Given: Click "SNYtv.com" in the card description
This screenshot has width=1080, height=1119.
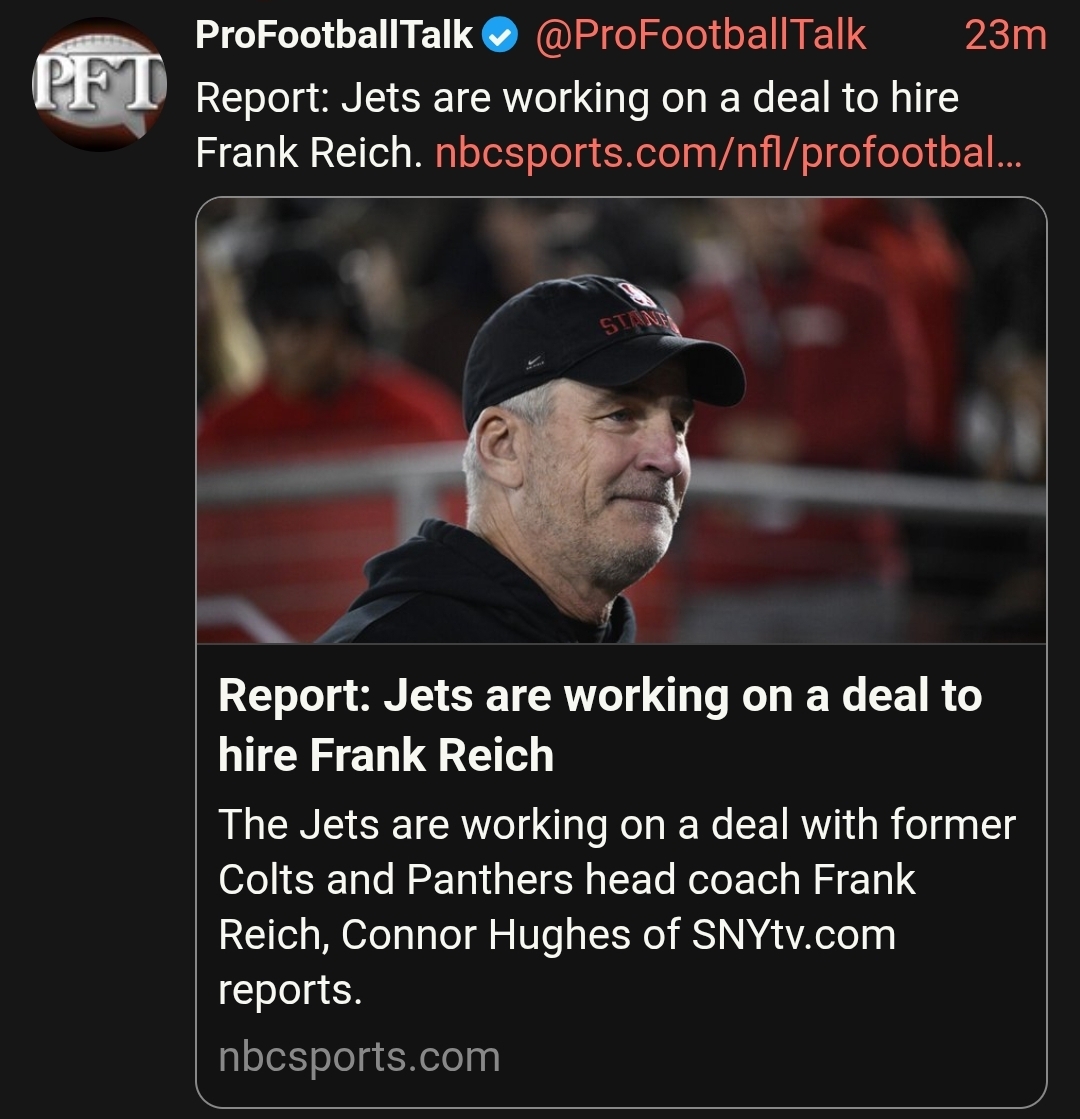Looking at the screenshot, I should [x=793, y=935].
